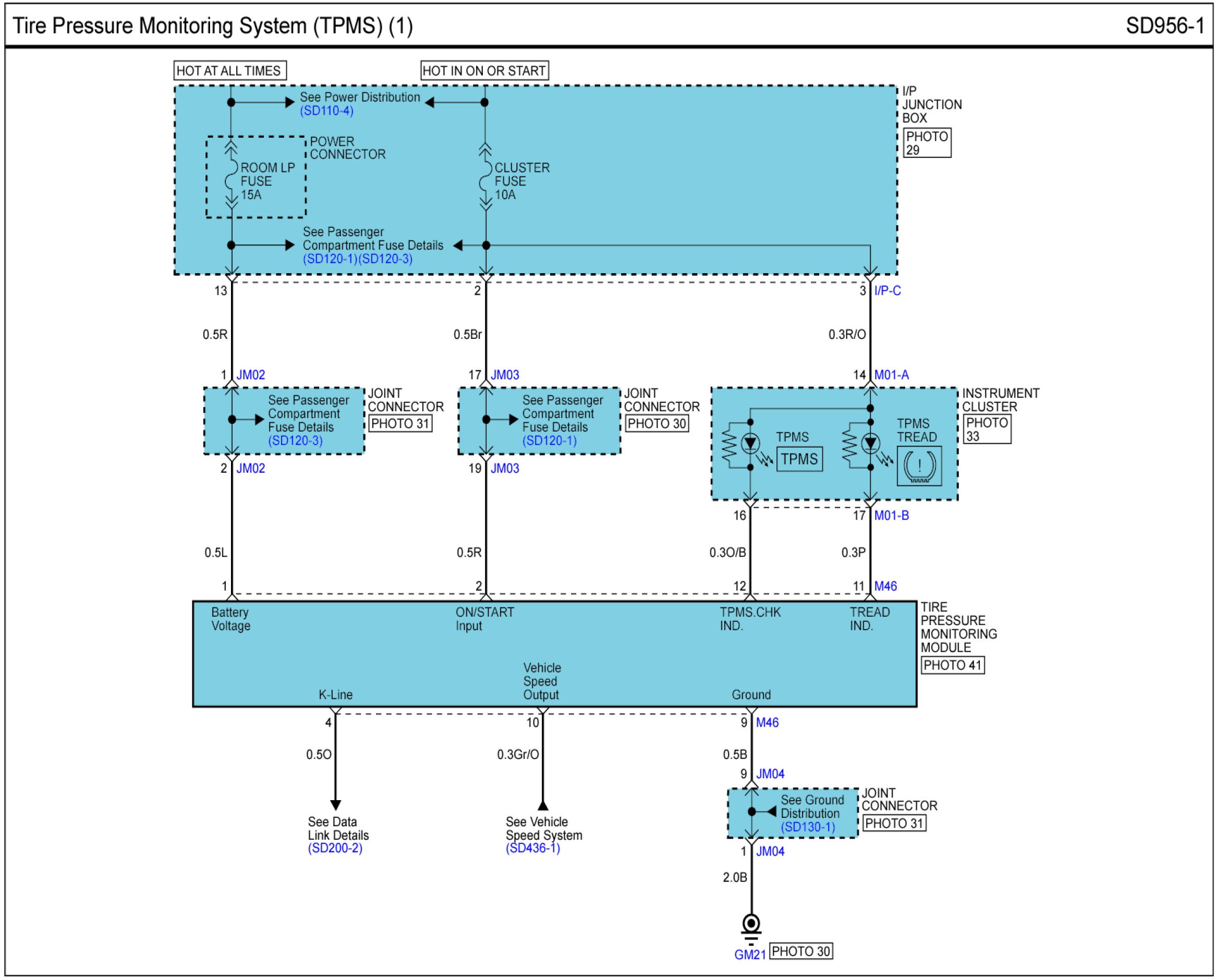The width and height of the screenshot is (1216, 980).
Task: Click the TPMS tread tire warning icon
Action: 919,465
